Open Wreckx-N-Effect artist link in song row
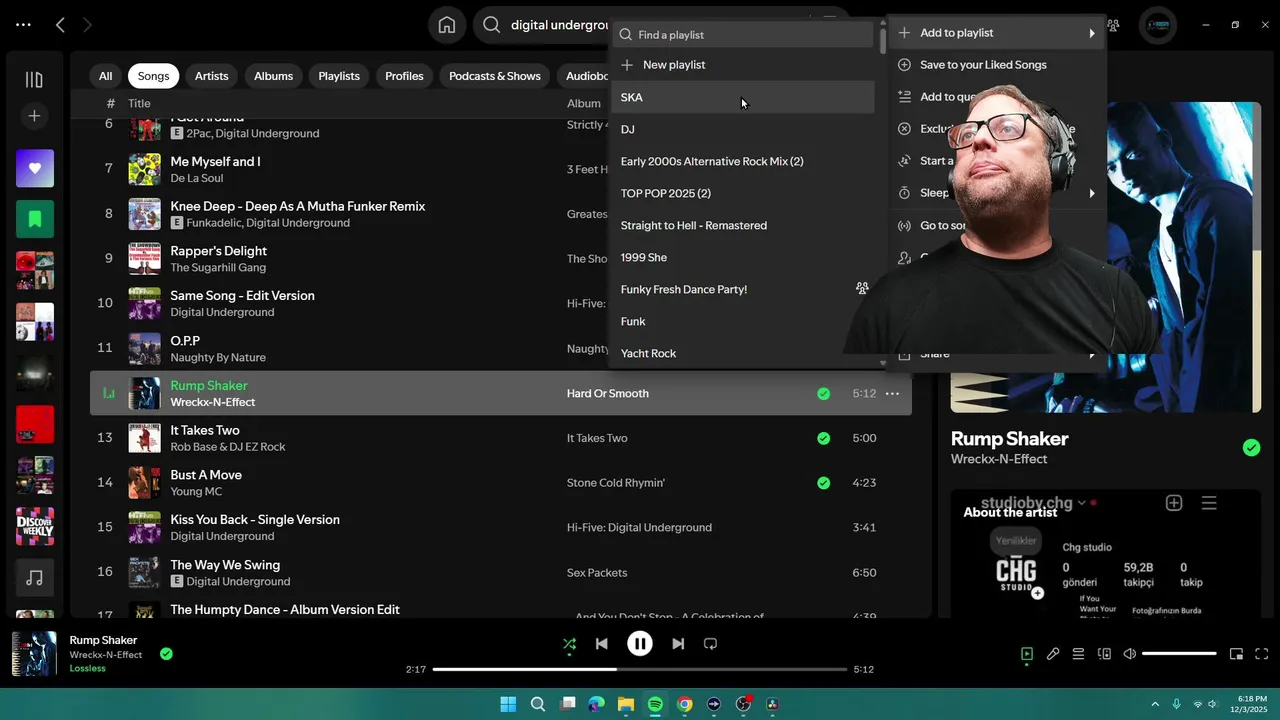 point(213,402)
